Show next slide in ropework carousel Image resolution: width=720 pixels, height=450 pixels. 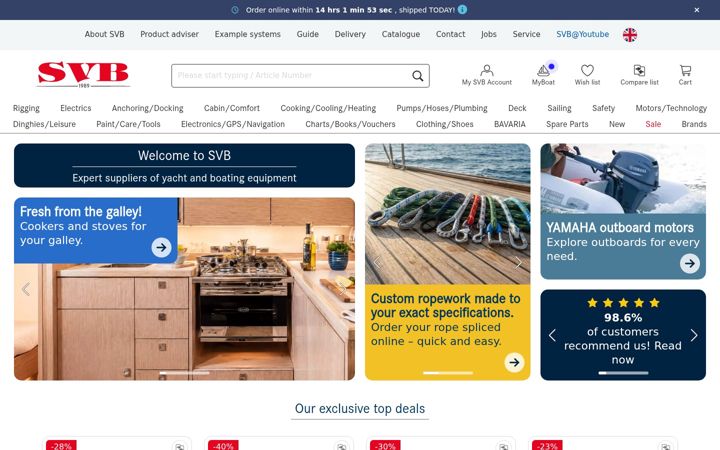click(518, 262)
